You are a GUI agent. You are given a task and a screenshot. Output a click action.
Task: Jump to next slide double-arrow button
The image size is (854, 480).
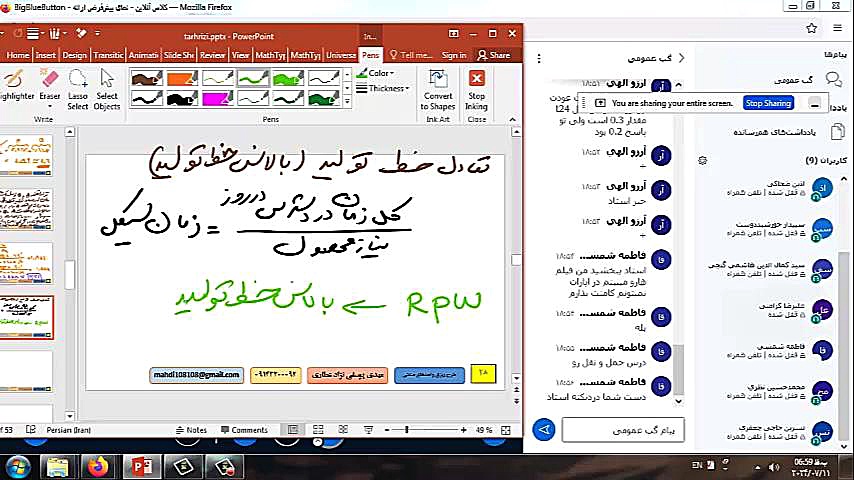pyautogui.click(x=516, y=401)
